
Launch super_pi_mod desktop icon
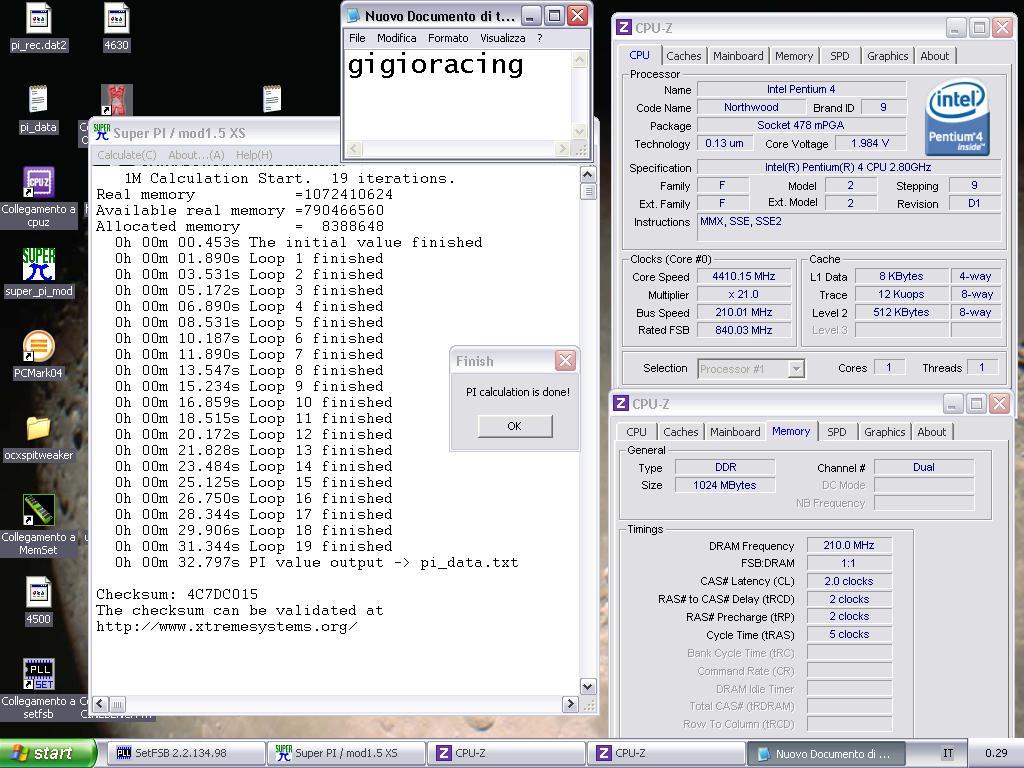39,264
